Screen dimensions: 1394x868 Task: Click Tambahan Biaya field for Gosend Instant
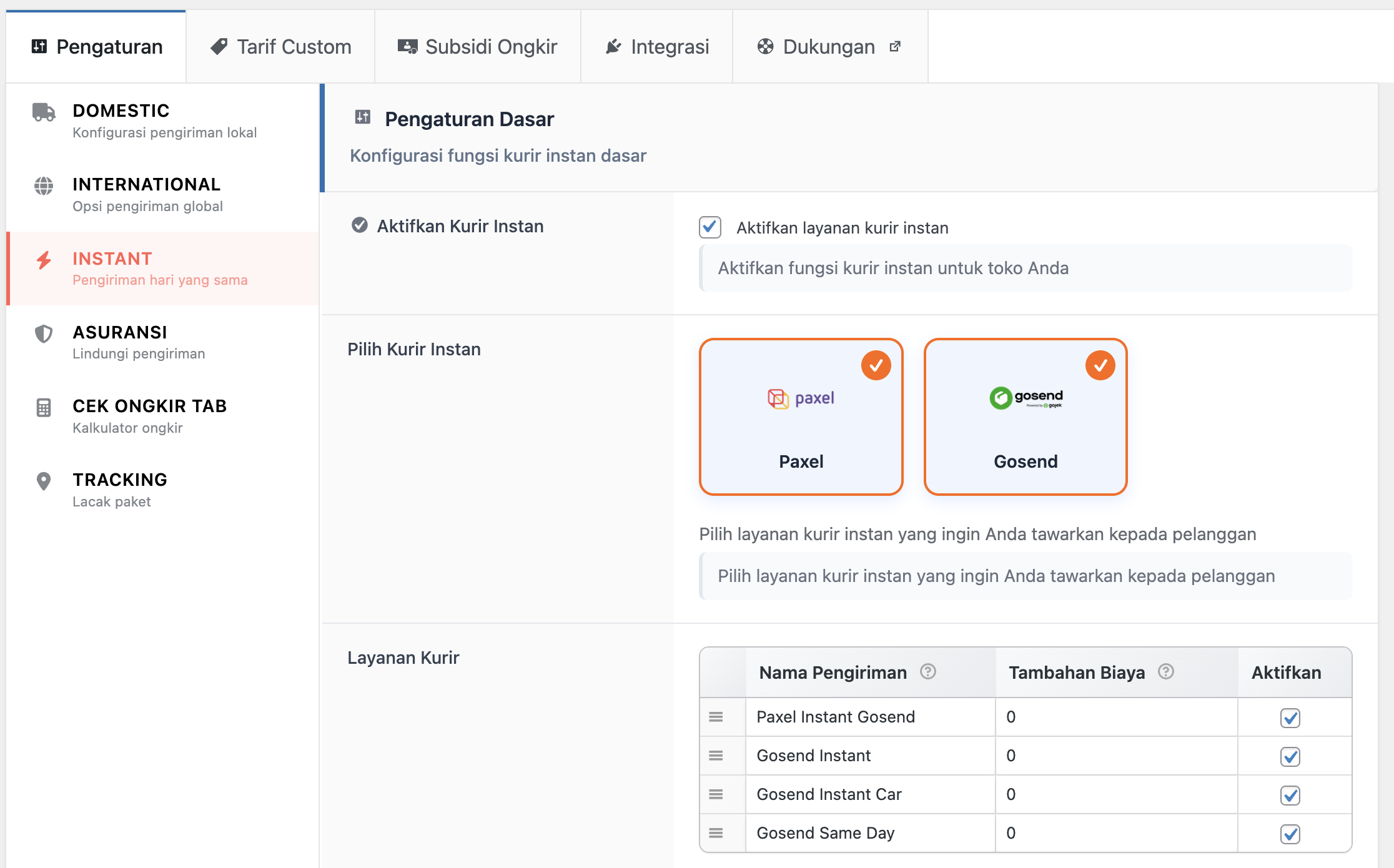coord(1115,756)
